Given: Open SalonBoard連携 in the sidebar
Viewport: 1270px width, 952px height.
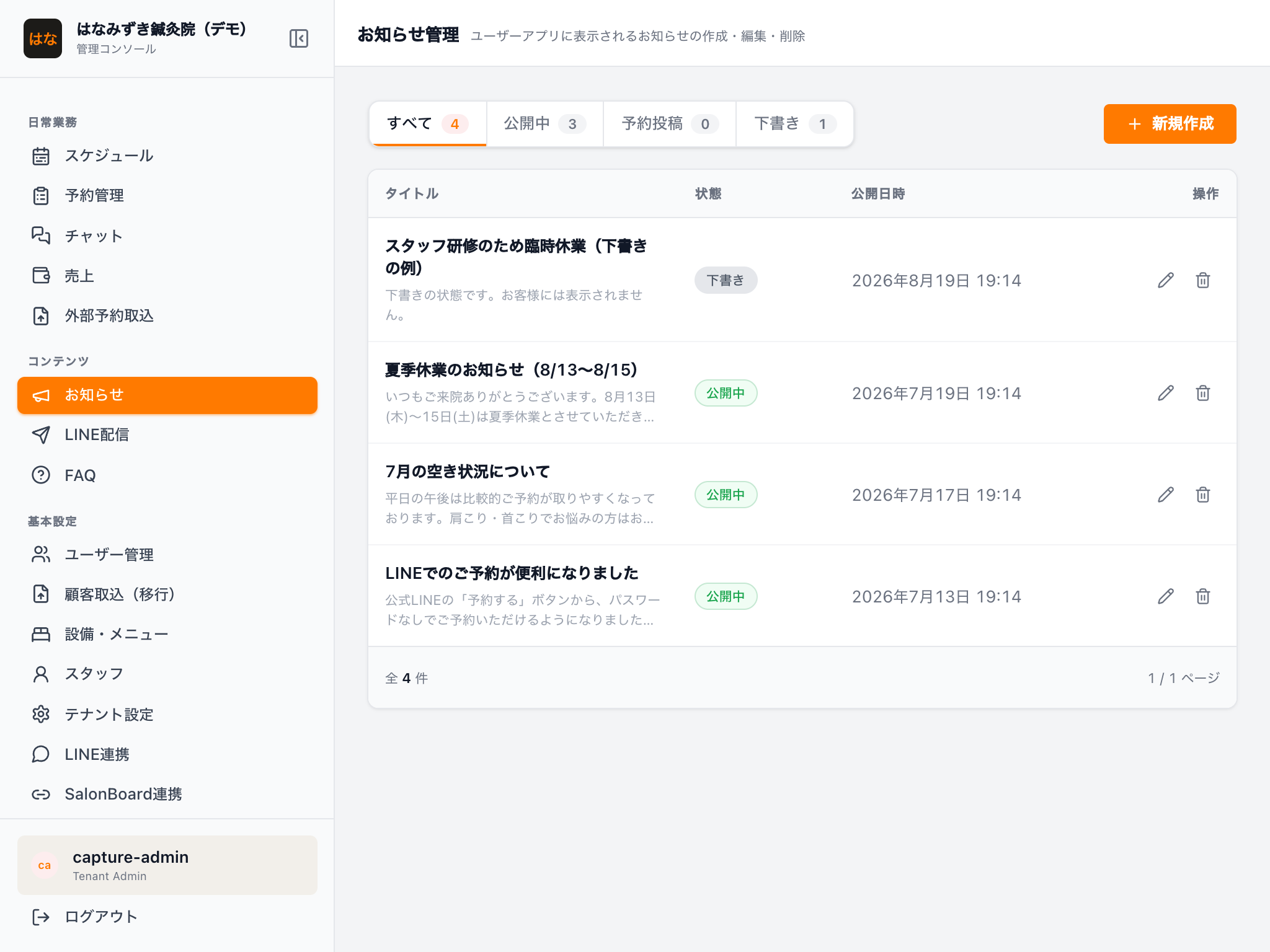Looking at the screenshot, I should click(x=167, y=794).
